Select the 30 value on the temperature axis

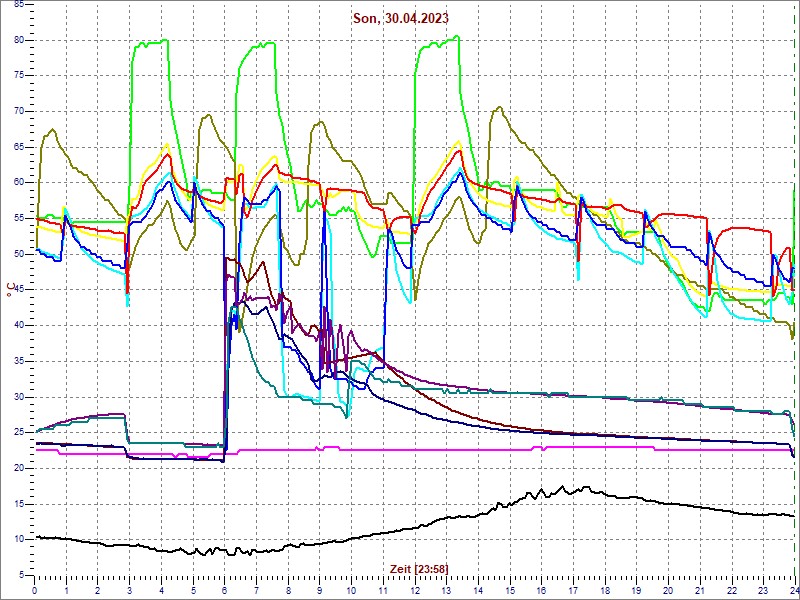(17, 397)
